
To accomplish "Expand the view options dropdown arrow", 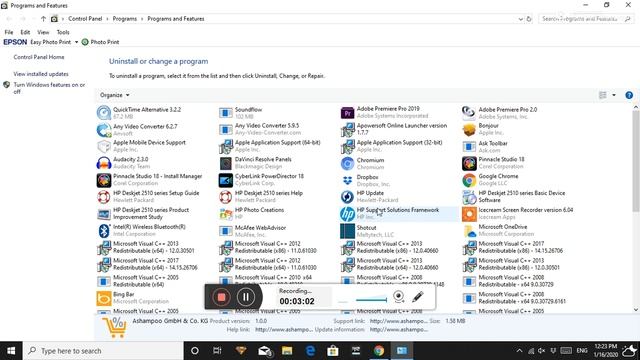I will pos(614,95).
